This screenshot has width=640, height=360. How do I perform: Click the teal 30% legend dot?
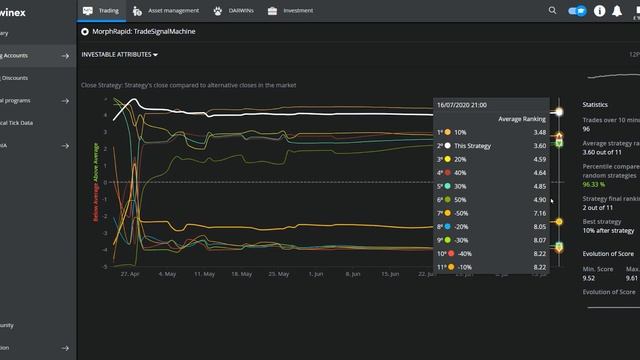(x=448, y=186)
